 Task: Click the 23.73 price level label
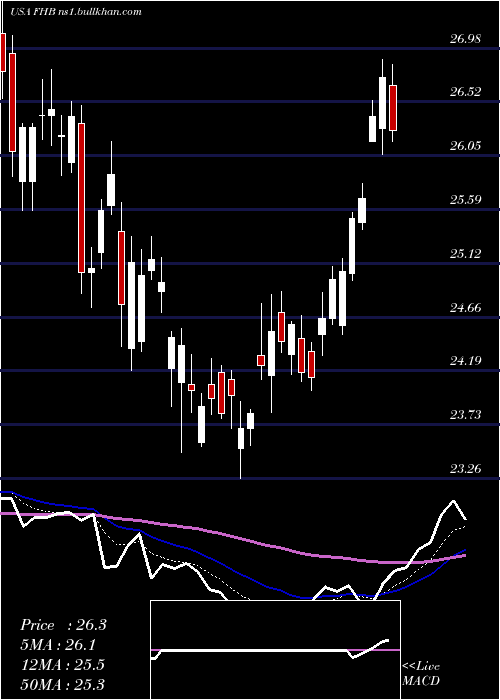tap(465, 415)
